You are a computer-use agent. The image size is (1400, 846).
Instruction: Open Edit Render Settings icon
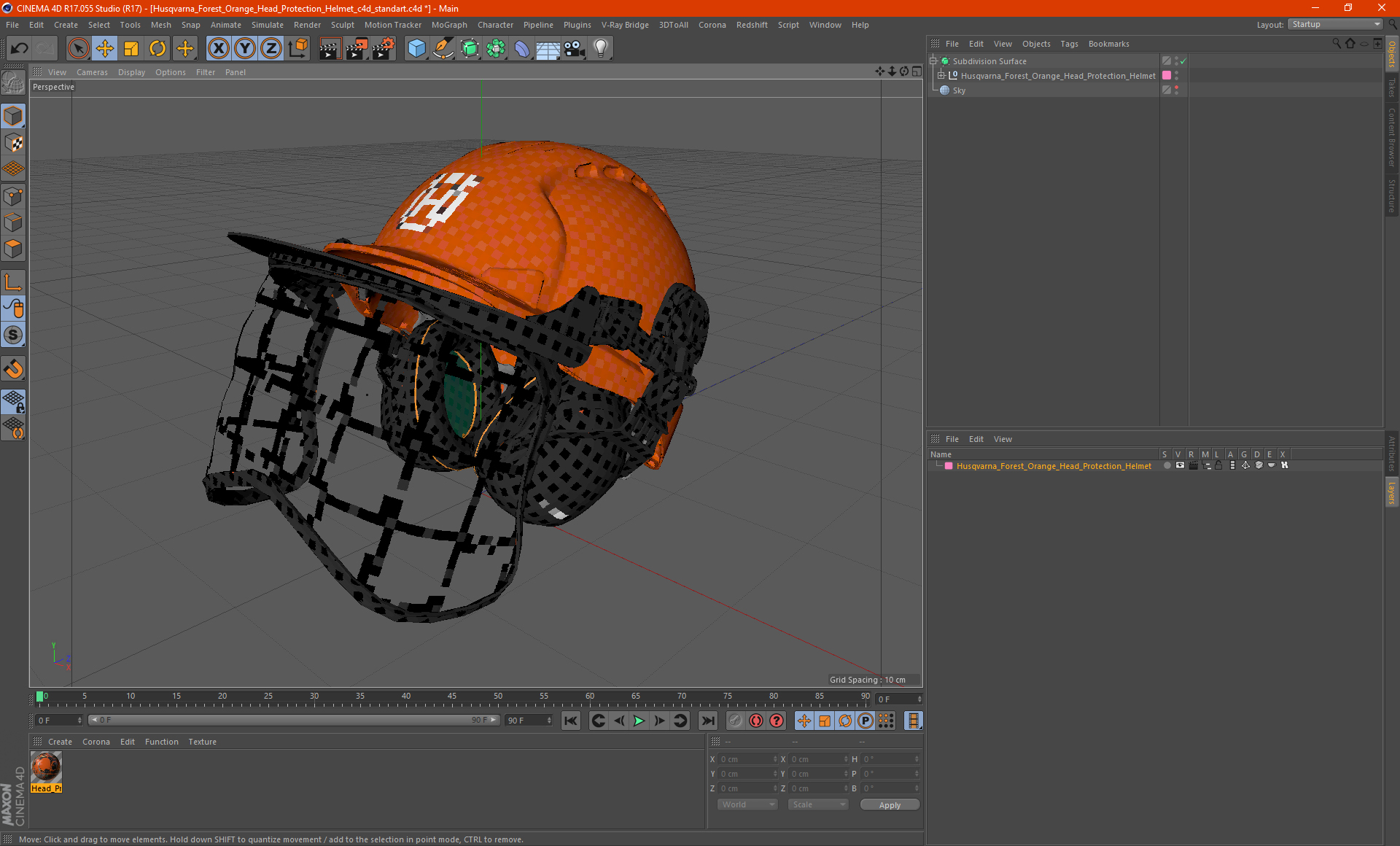tap(384, 49)
